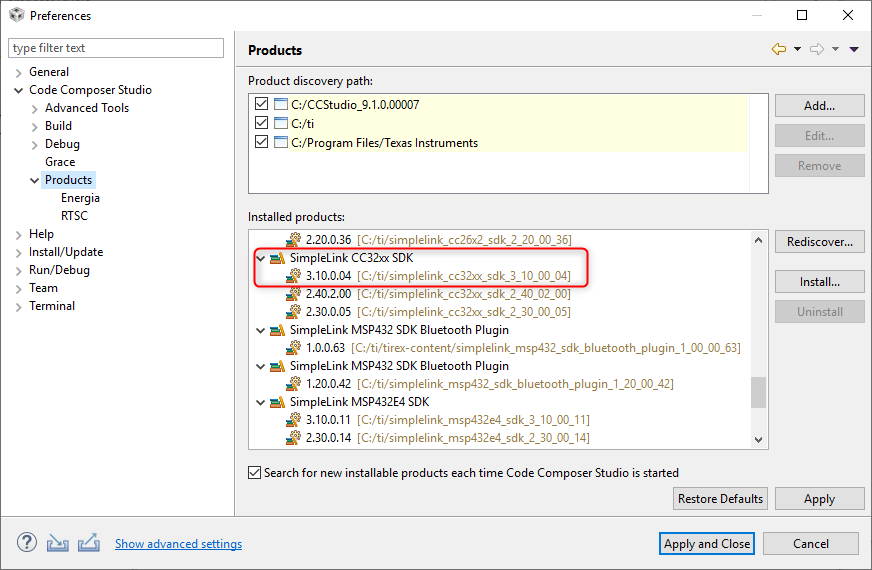The height and width of the screenshot is (570, 872).
Task: Open the Show advanced settings link
Action: tap(178, 544)
